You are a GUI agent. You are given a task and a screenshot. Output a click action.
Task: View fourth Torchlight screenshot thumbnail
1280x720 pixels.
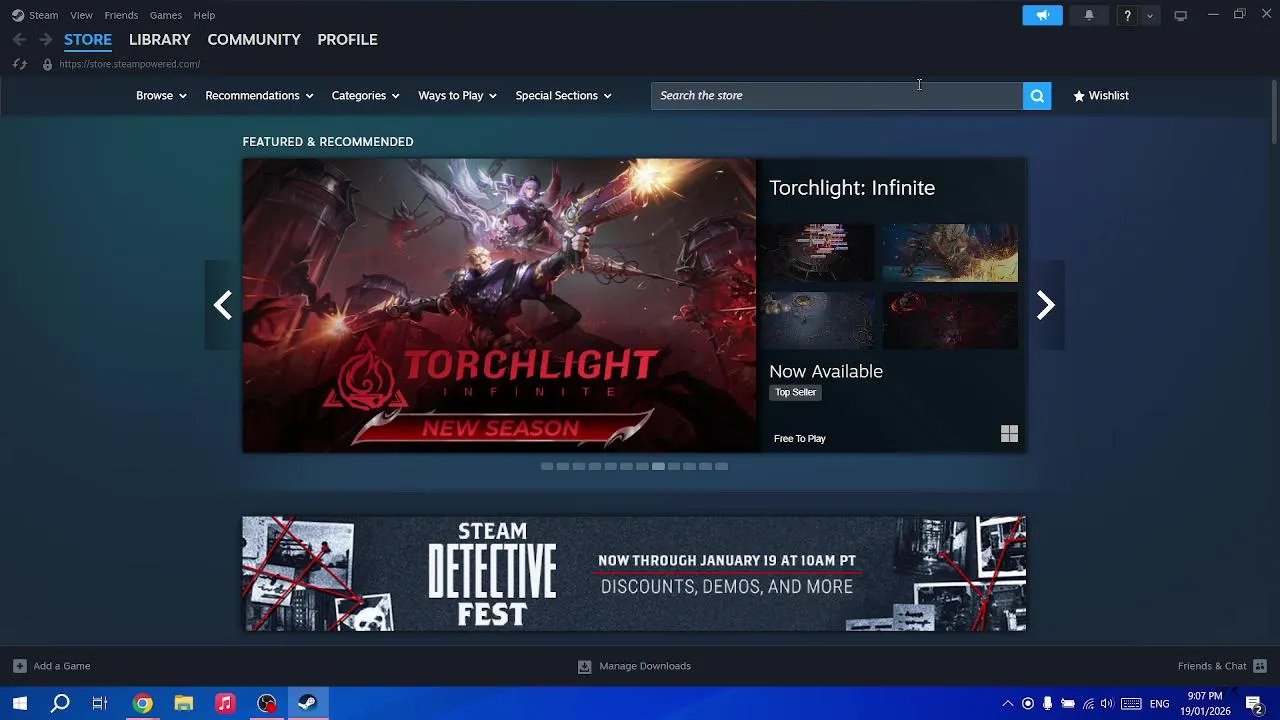pos(950,320)
